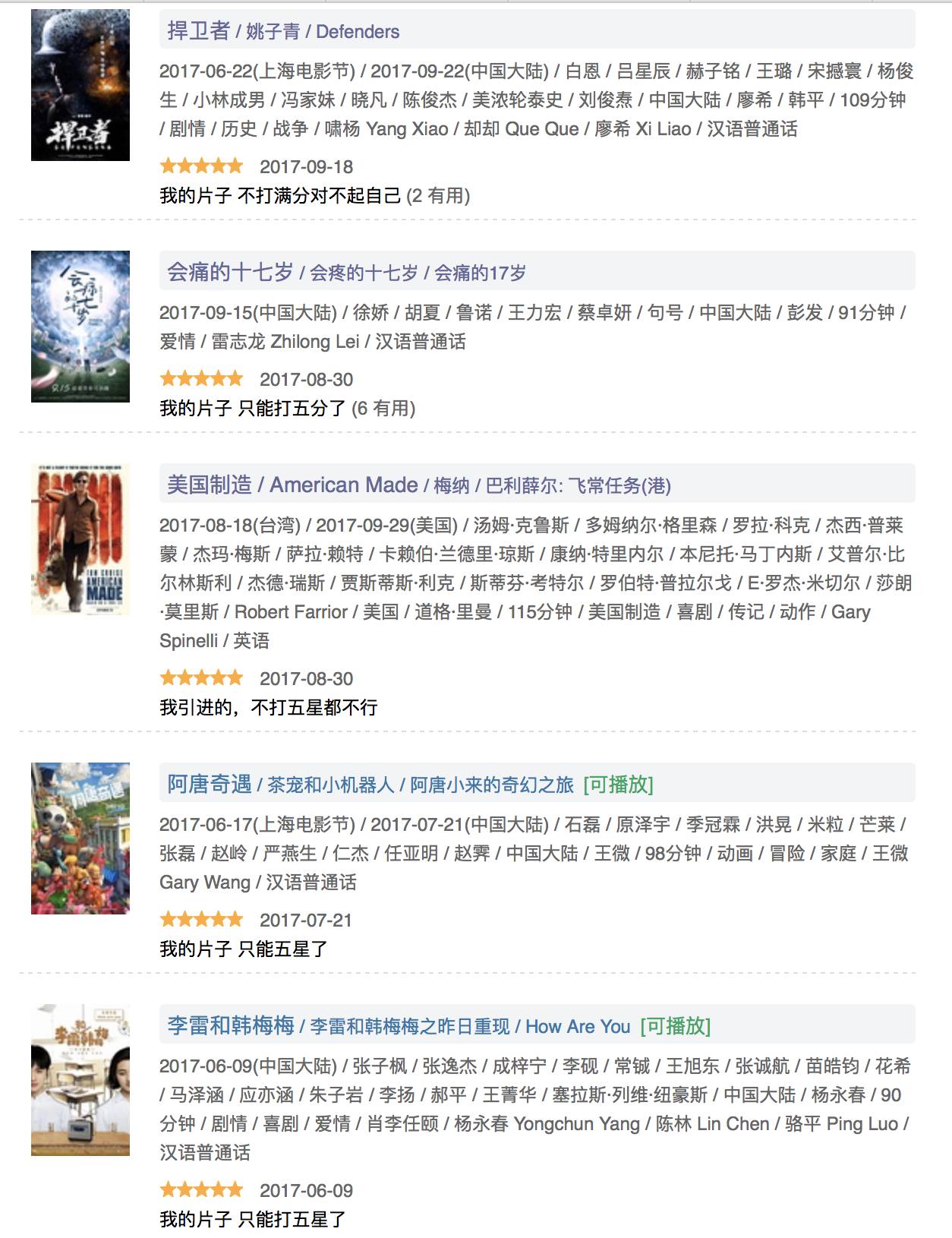Click the 阿唐奇遇 cartoon poster thumbnail
Viewport: 952px width, 1238px height.
(x=80, y=838)
